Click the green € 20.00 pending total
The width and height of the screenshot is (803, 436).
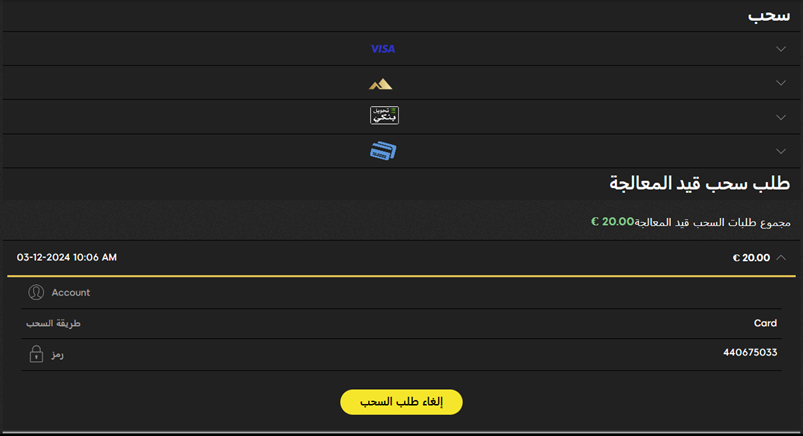[612, 221]
